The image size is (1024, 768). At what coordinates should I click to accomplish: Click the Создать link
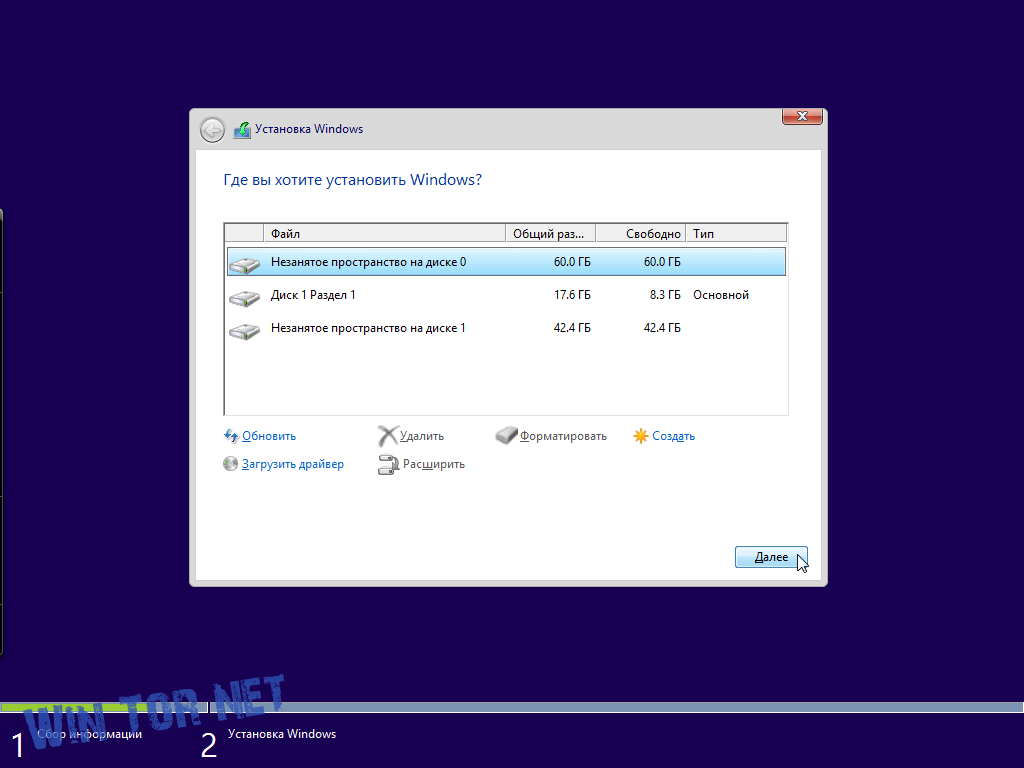tap(673, 436)
